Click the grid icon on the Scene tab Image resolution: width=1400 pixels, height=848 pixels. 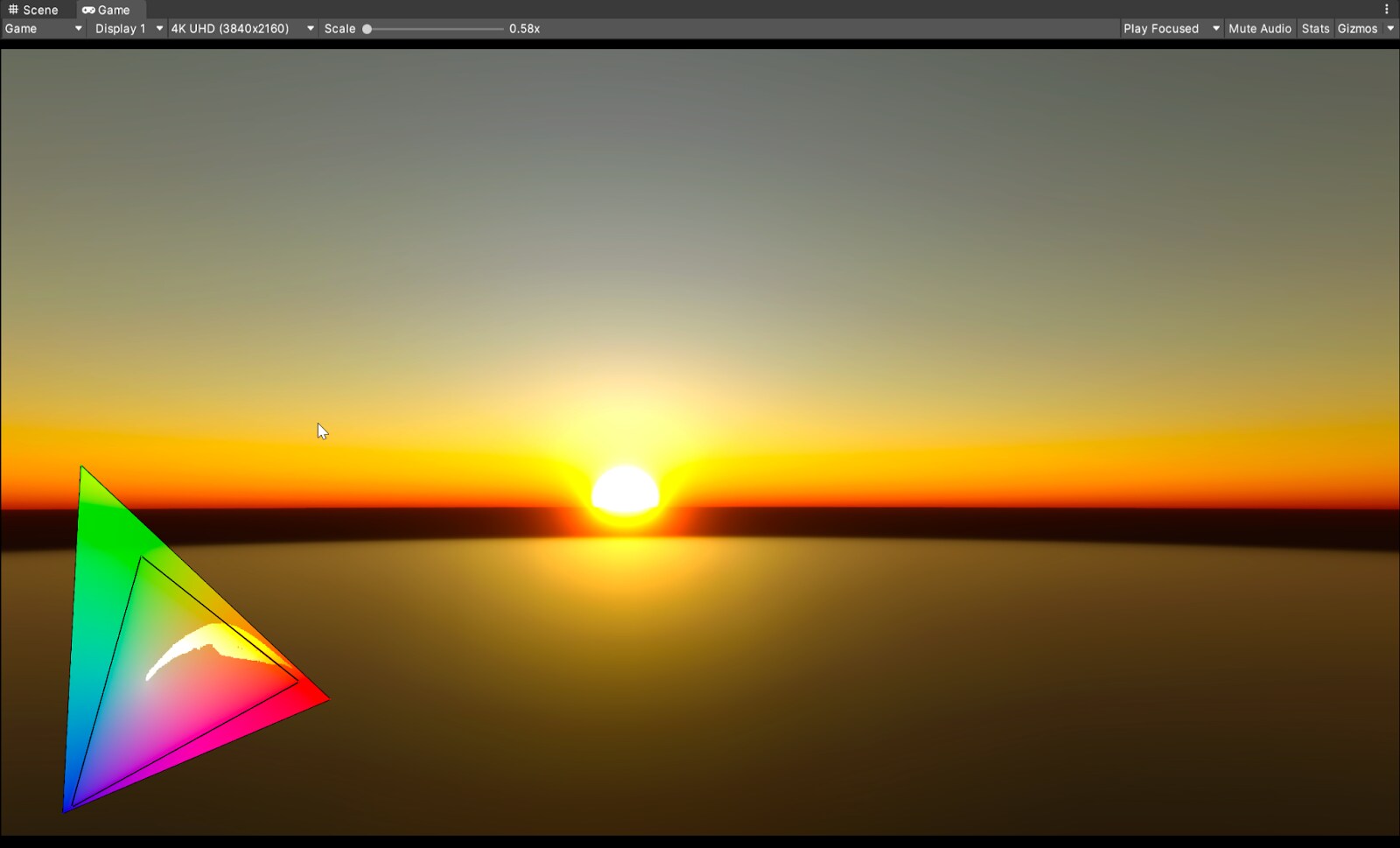13,10
